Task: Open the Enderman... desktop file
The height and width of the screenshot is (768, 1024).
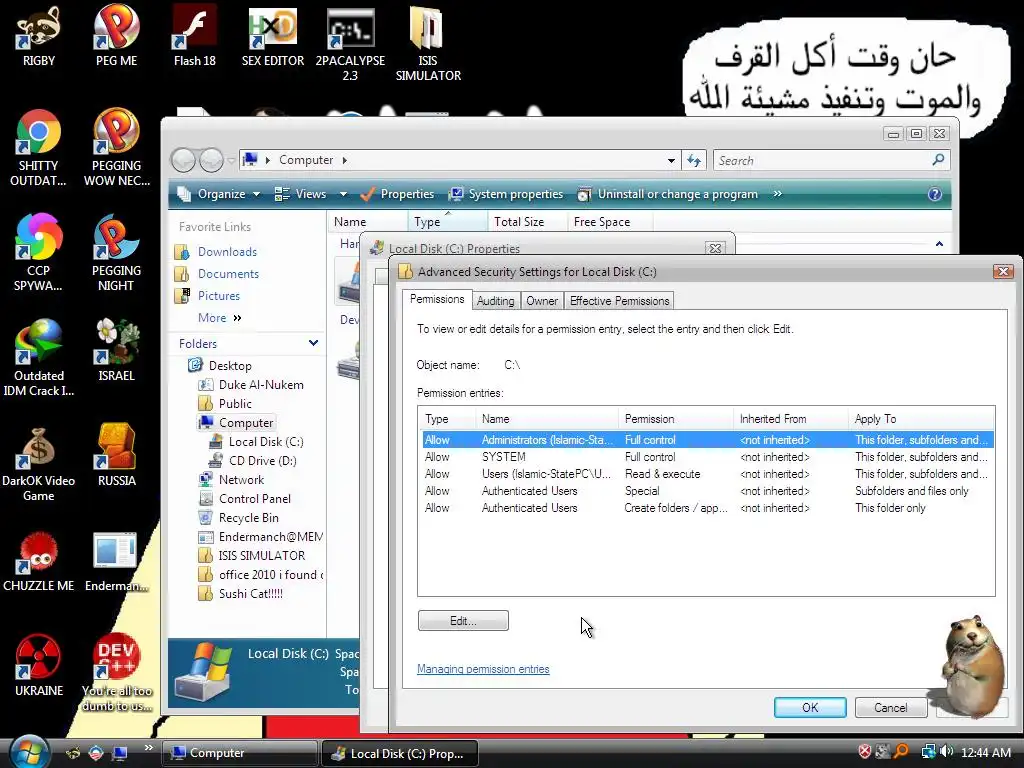Action: [x=116, y=561]
